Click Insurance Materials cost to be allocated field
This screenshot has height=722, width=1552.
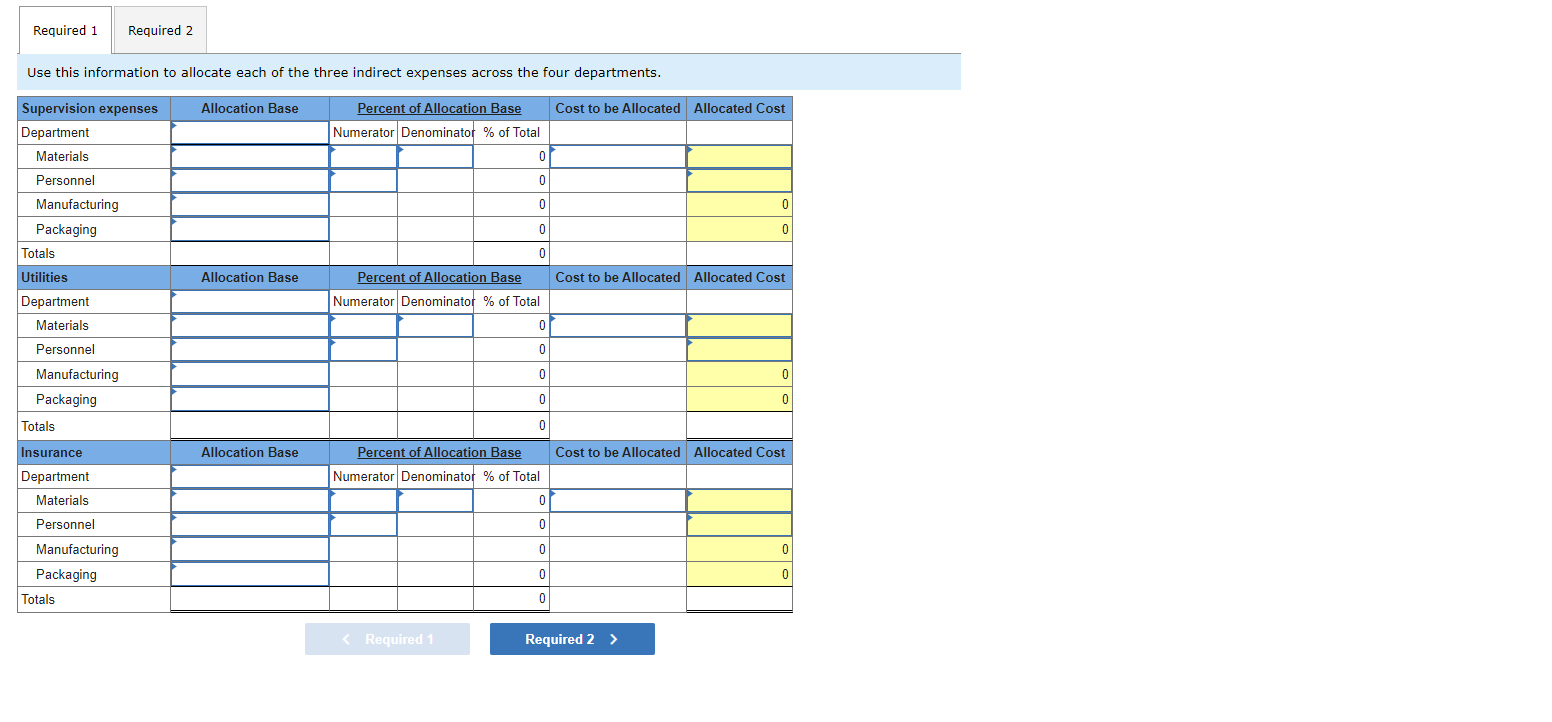[x=618, y=500]
